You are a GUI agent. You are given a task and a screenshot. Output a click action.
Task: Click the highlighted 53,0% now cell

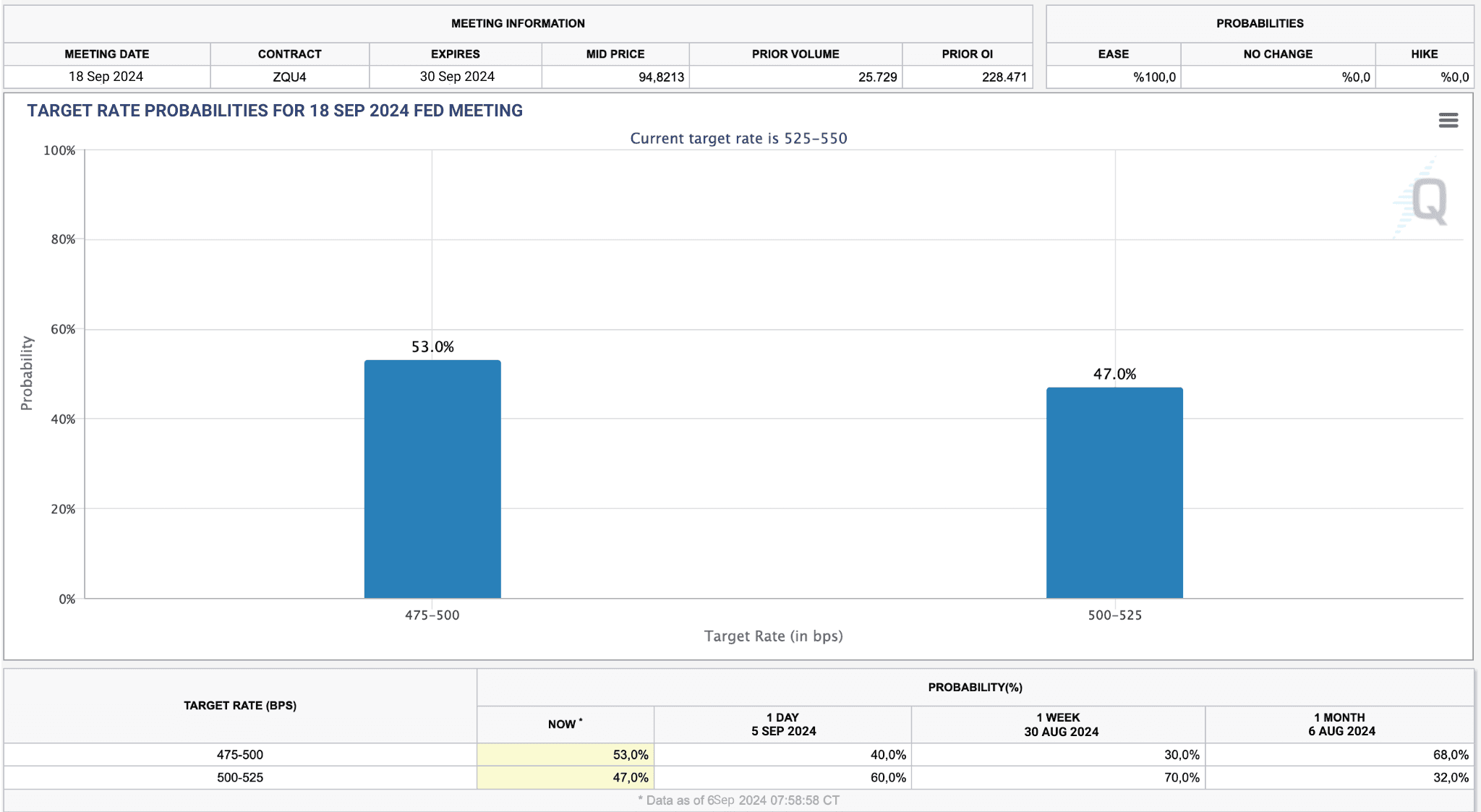pos(565,755)
